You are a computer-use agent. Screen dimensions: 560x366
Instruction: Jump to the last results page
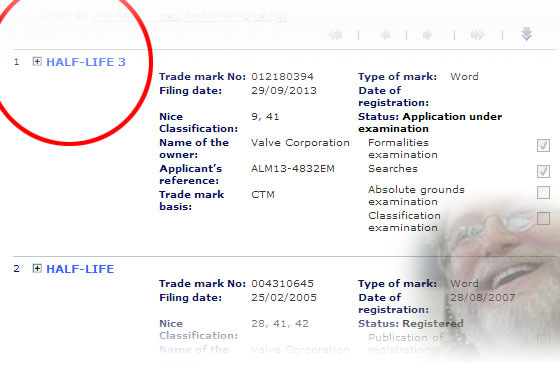[478, 35]
